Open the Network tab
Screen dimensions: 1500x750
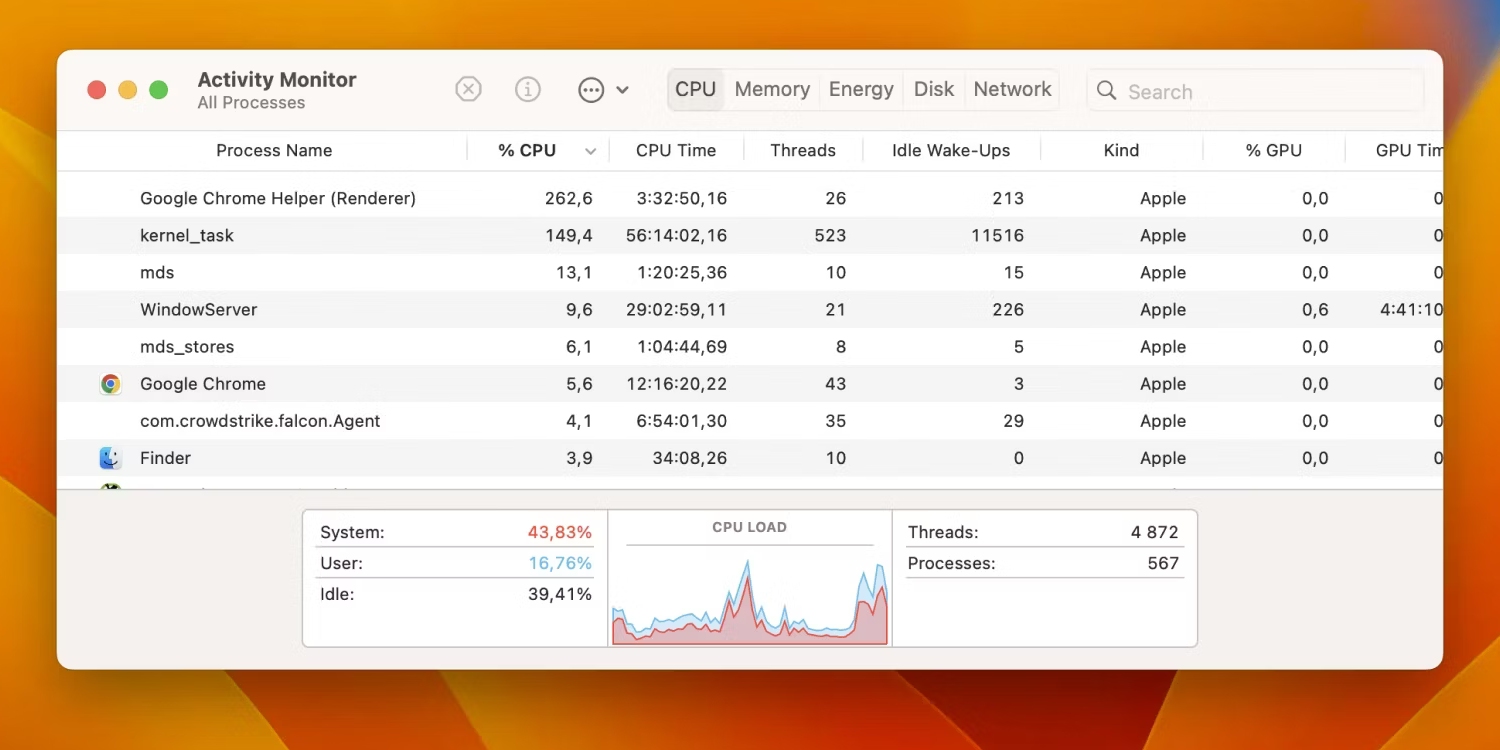pos(1012,89)
